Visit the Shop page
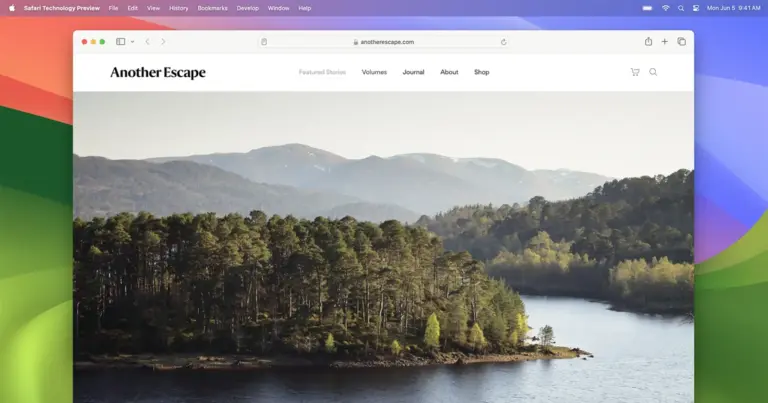The width and height of the screenshot is (768, 403). tap(481, 72)
